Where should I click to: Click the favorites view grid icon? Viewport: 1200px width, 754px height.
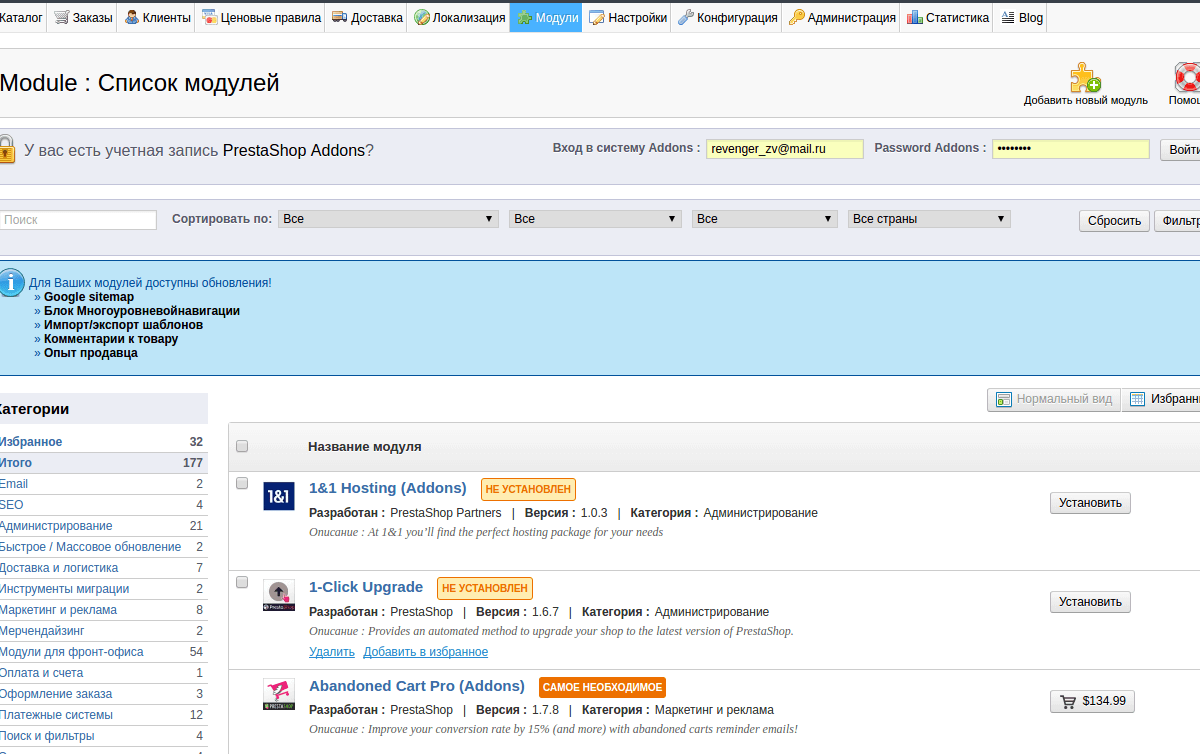pos(1137,399)
